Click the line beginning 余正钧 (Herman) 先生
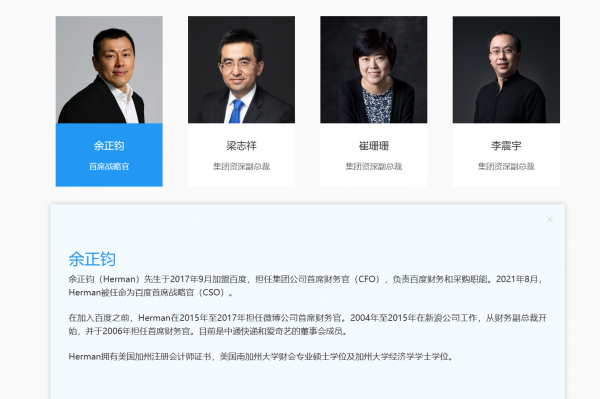This screenshot has width=600, height=399. point(306,279)
